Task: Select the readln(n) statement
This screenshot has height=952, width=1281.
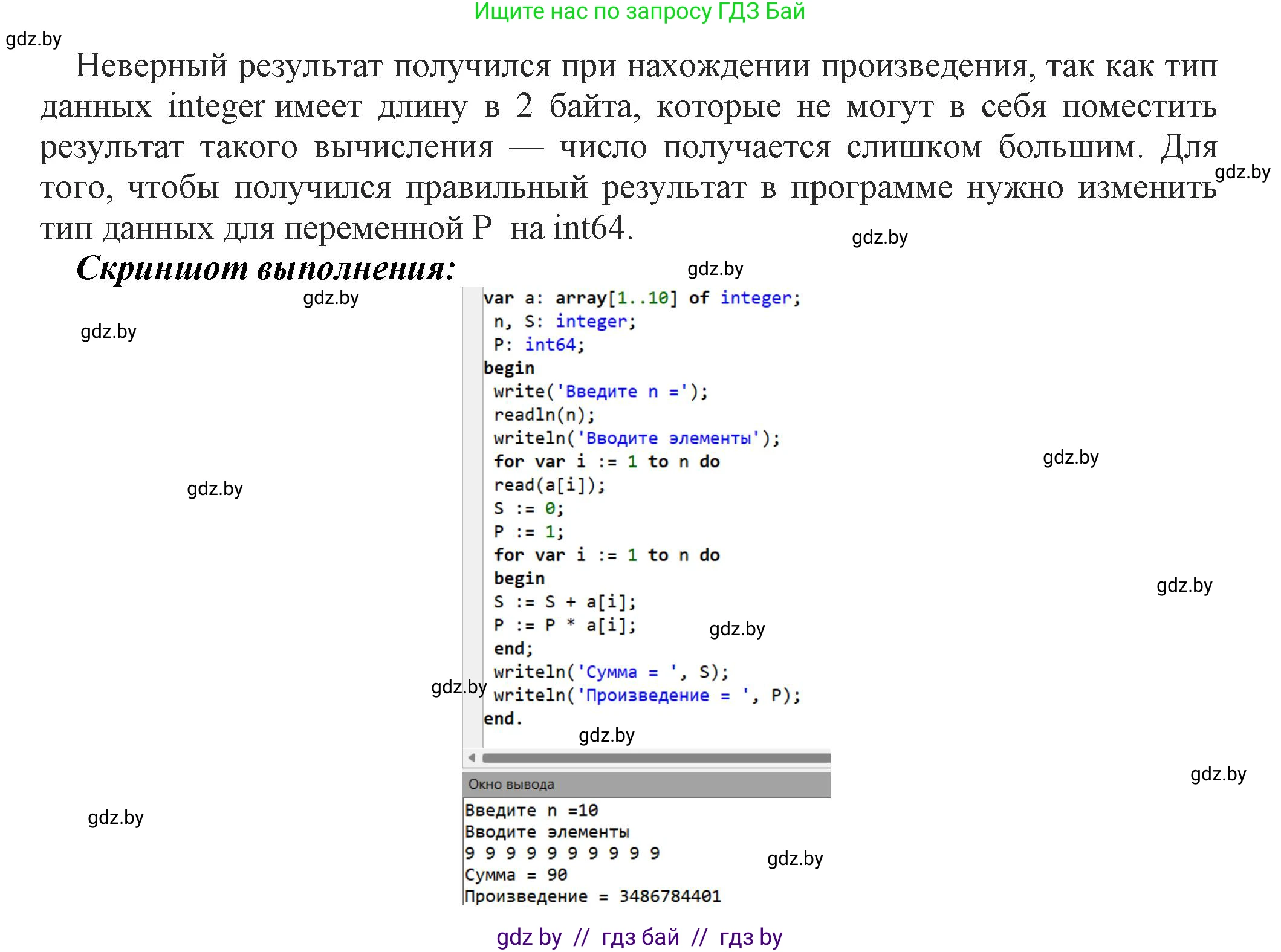Action: tap(545, 414)
